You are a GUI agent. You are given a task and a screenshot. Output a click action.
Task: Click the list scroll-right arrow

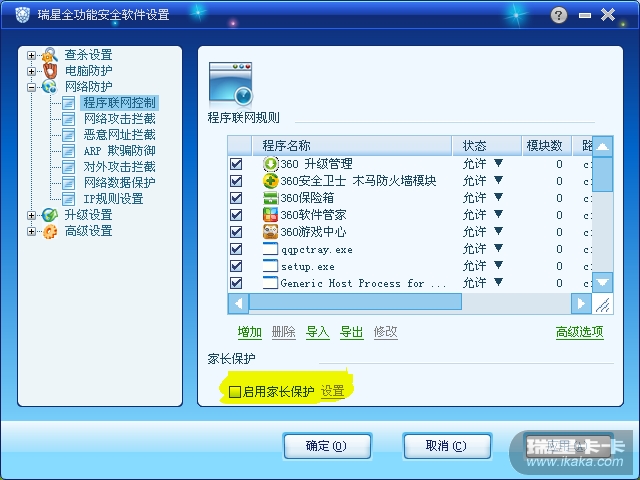(x=581, y=303)
